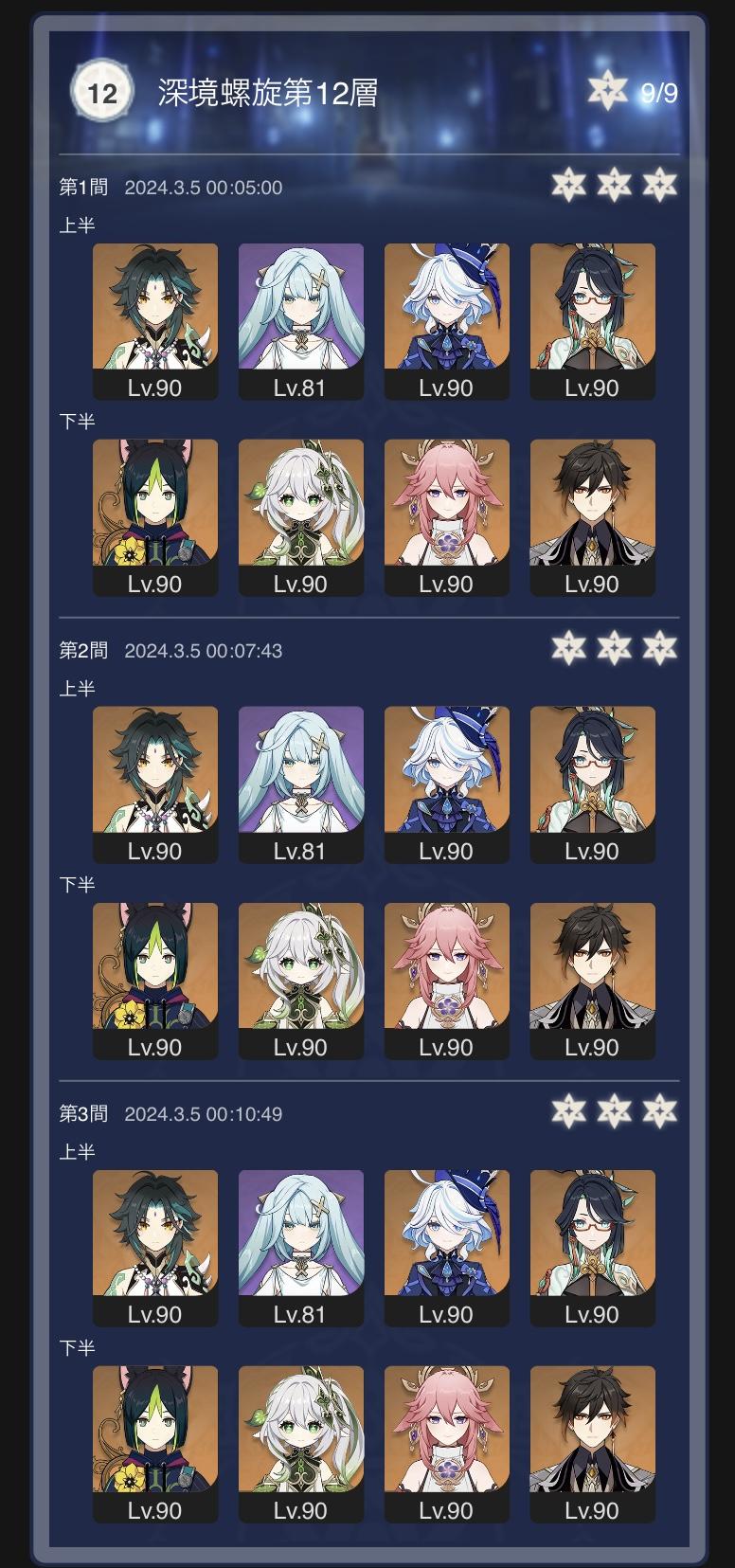Click Tighnari portrait in chamber 3 second half
The image size is (735, 1568).
click(x=155, y=1444)
